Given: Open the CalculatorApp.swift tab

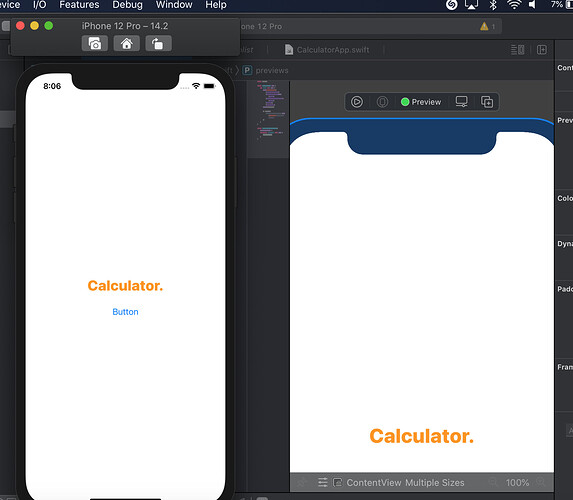Looking at the screenshot, I should pyautogui.click(x=327, y=50).
